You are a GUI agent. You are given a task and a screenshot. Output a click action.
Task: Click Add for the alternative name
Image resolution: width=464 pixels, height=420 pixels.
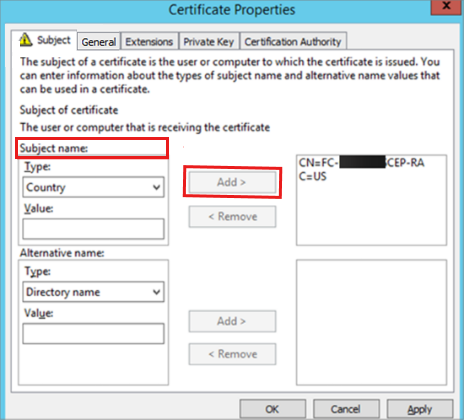(232, 321)
